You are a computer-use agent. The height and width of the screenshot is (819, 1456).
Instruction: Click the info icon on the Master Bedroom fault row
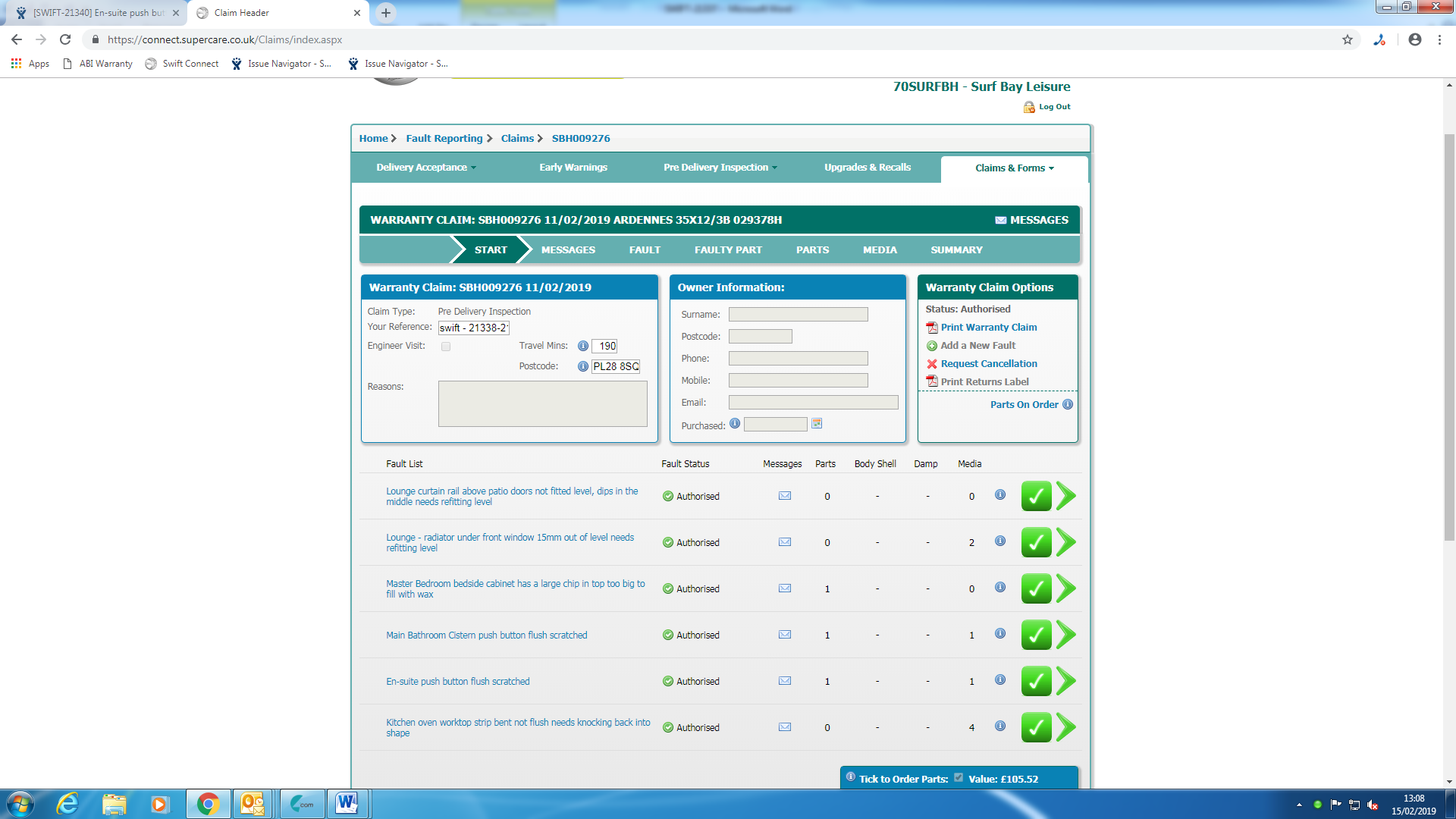click(1000, 588)
